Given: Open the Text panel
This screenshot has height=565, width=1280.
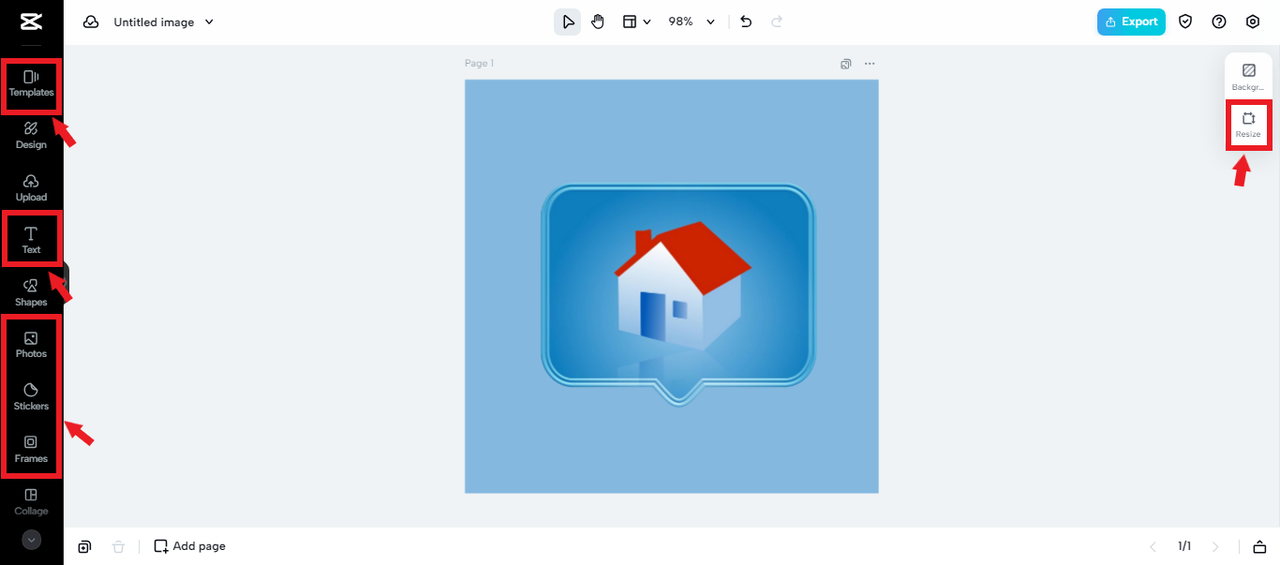Looking at the screenshot, I should [31, 240].
